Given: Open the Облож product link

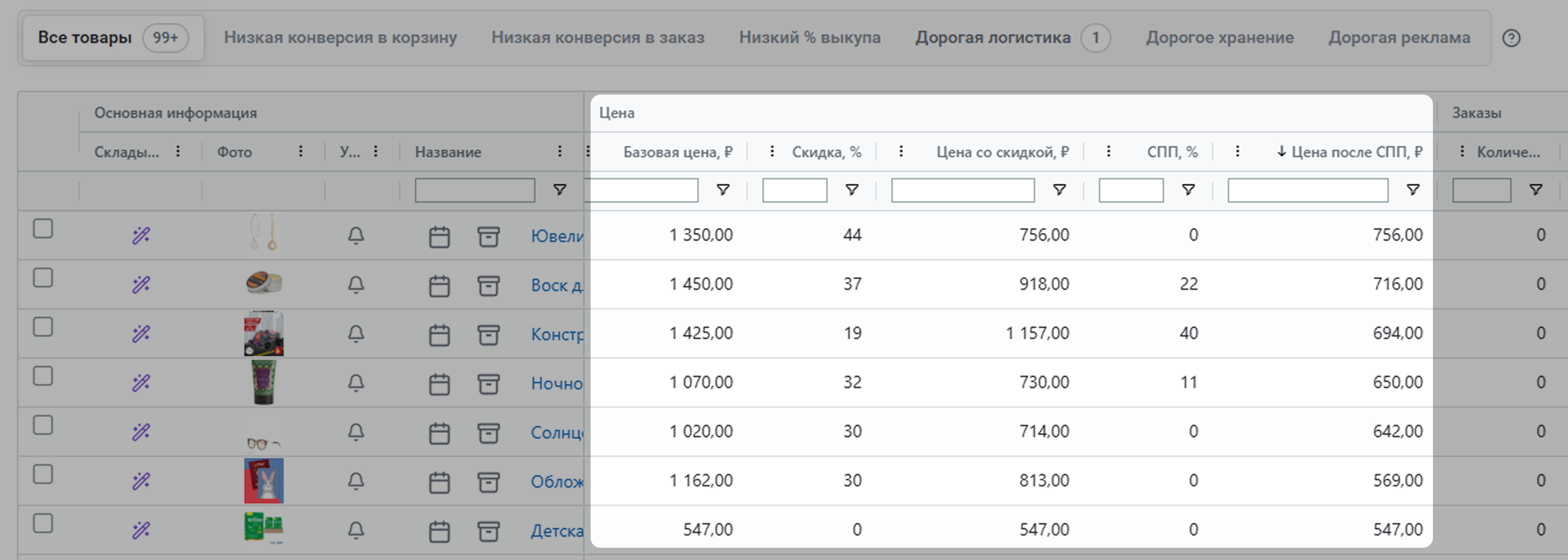Looking at the screenshot, I should [557, 481].
